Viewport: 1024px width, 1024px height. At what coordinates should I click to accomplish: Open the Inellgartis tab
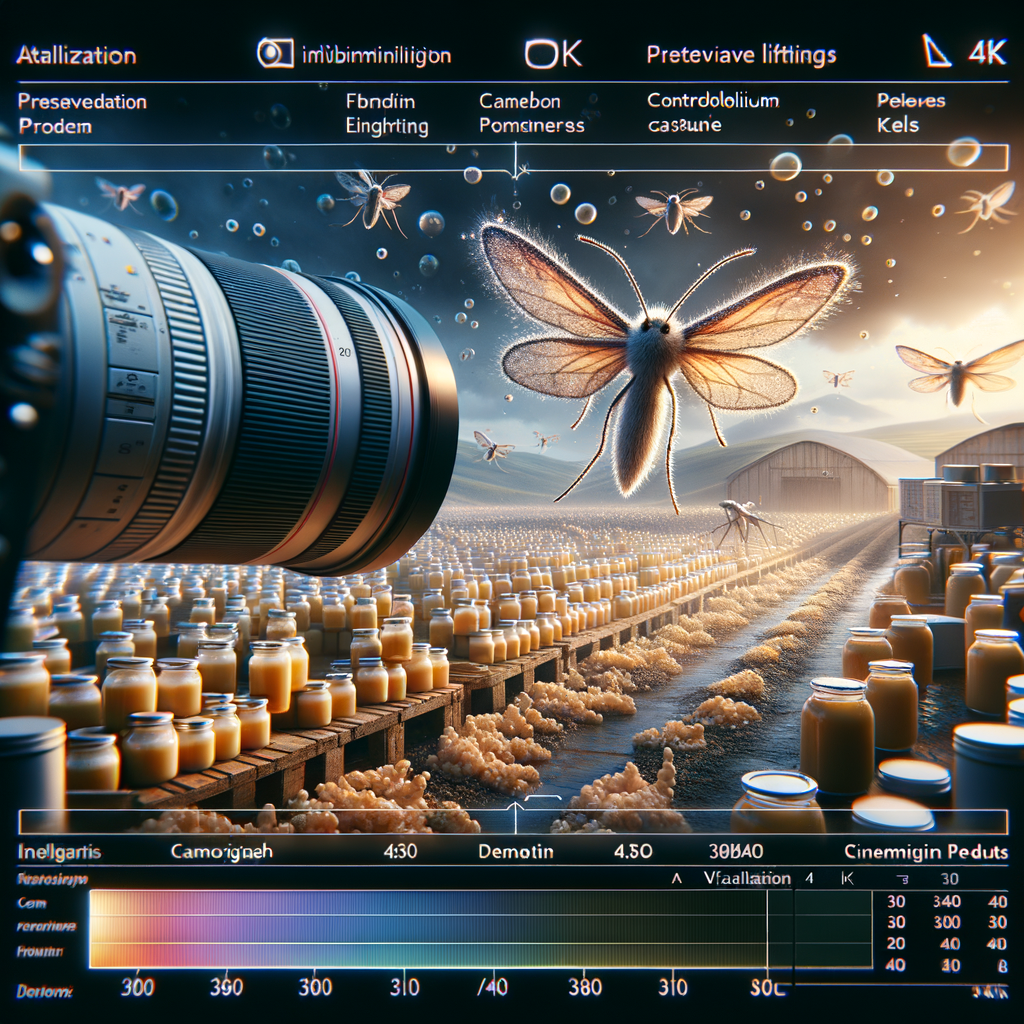tap(59, 852)
